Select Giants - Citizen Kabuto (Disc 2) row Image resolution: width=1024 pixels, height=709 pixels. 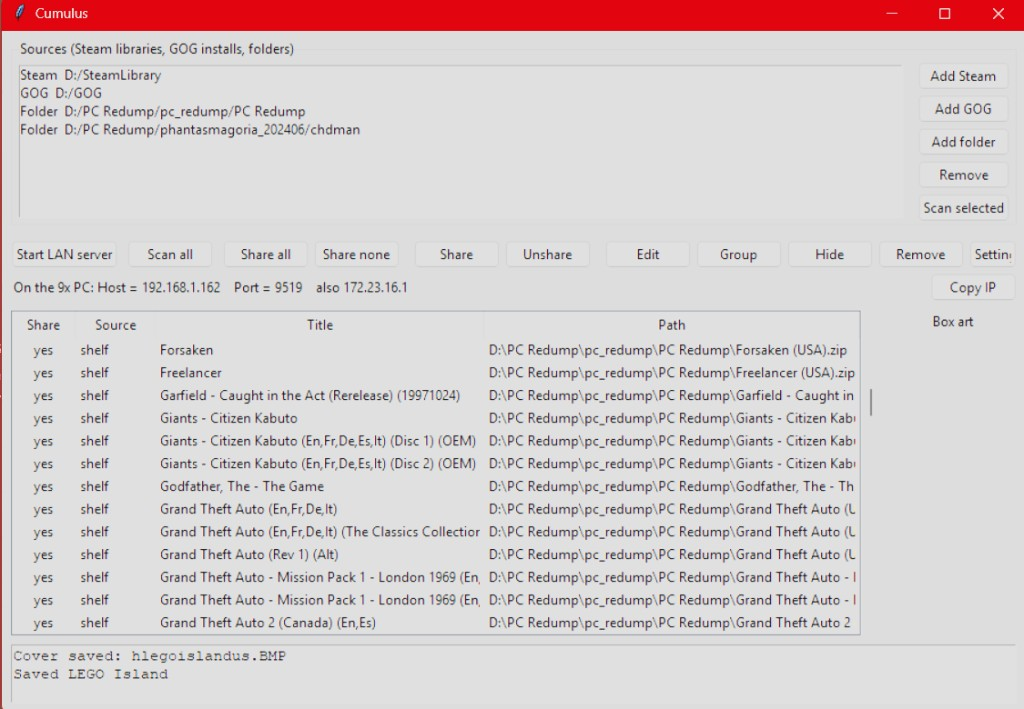(436, 464)
